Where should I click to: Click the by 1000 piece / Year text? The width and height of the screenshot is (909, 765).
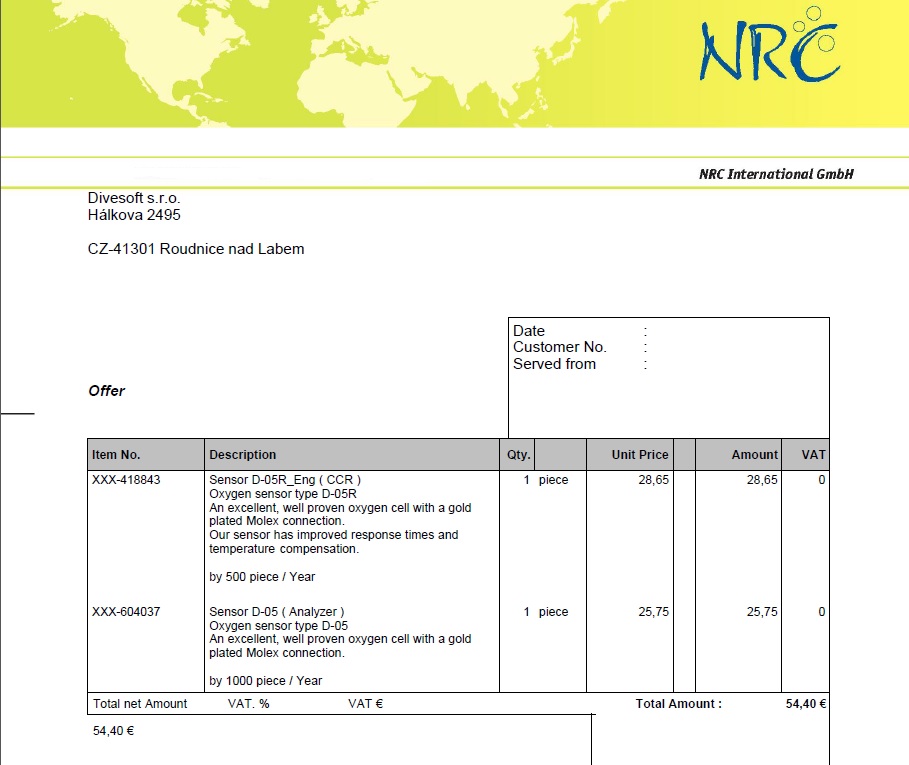pos(266,681)
